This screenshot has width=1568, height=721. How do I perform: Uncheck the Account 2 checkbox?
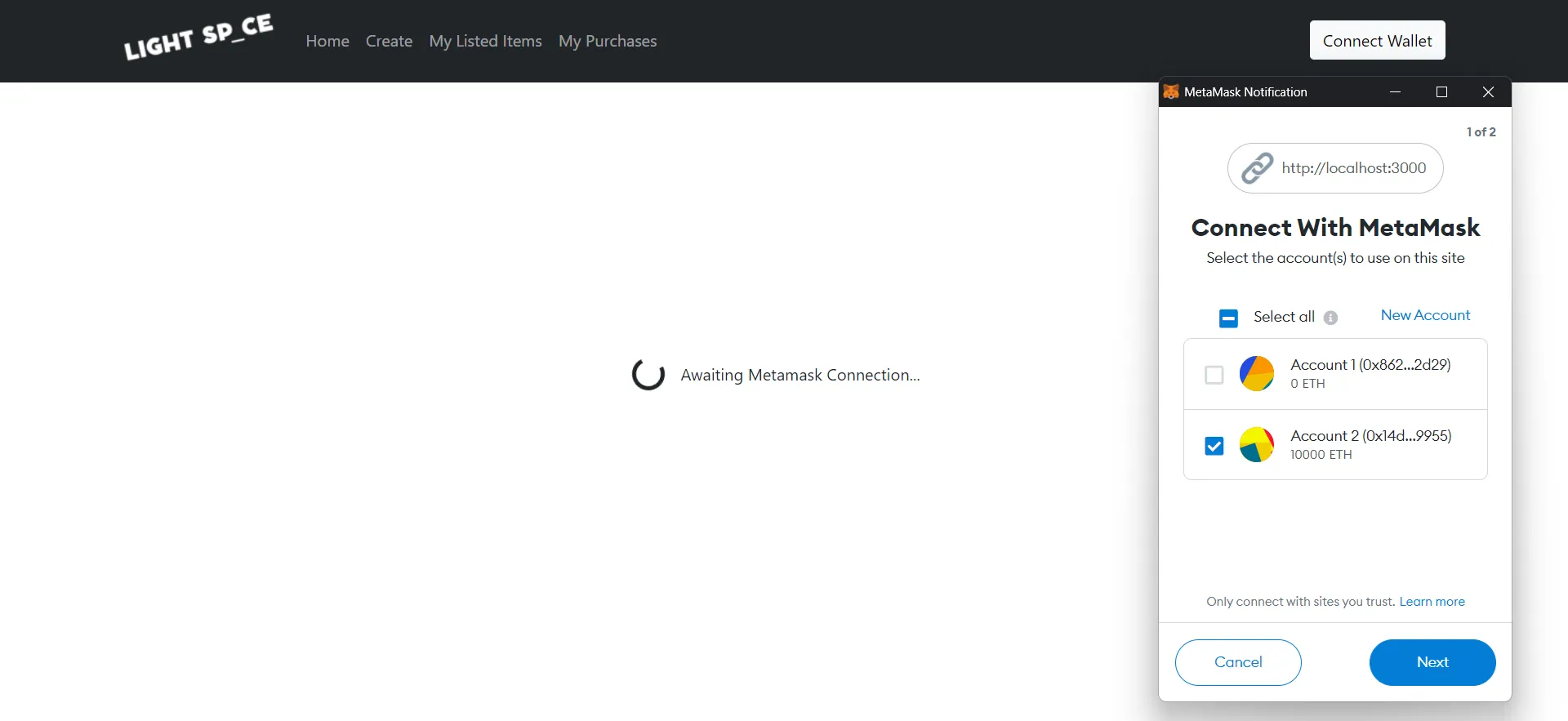point(1214,446)
